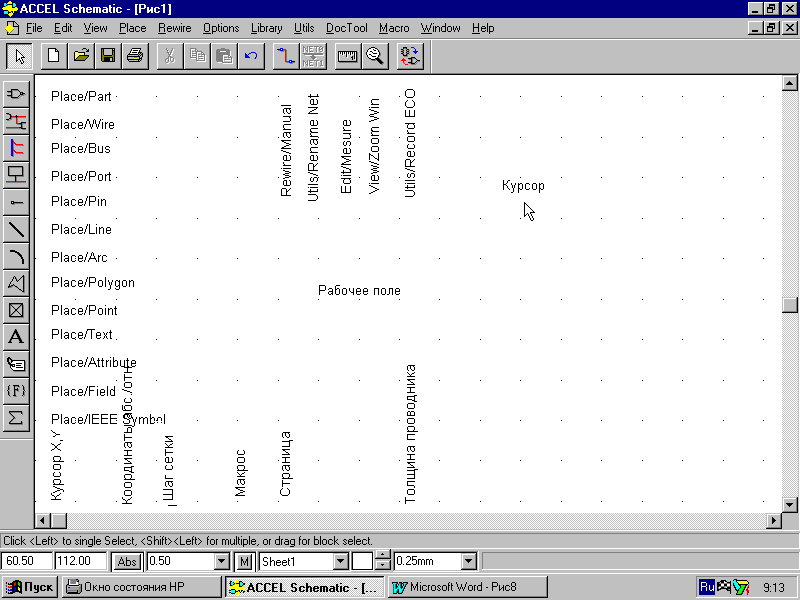Click the horizontal scrollbar left arrow
Image resolution: width=800 pixels, height=600 pixels.
point(43,521)
